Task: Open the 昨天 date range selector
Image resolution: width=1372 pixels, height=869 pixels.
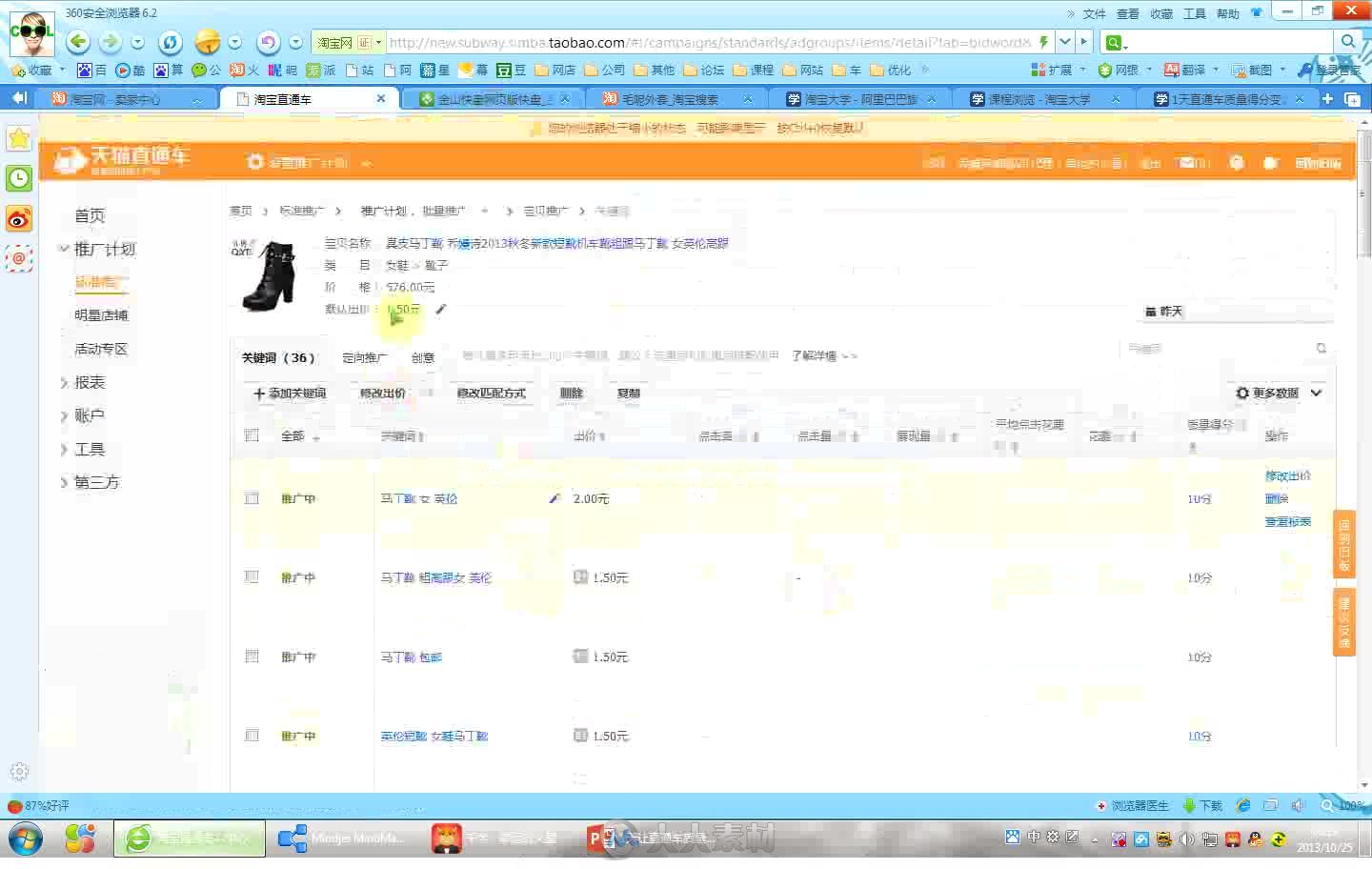Action: pyautogui.click(x=1237, y=312)
